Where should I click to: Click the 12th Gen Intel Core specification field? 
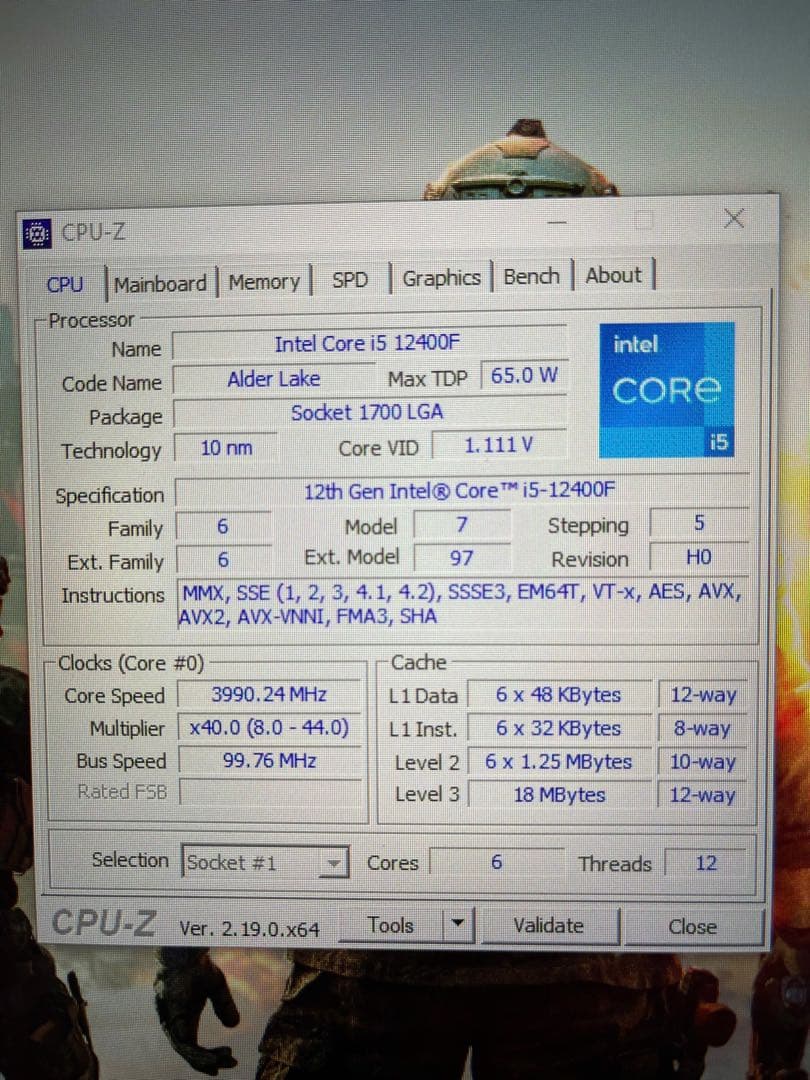(461, 490)
